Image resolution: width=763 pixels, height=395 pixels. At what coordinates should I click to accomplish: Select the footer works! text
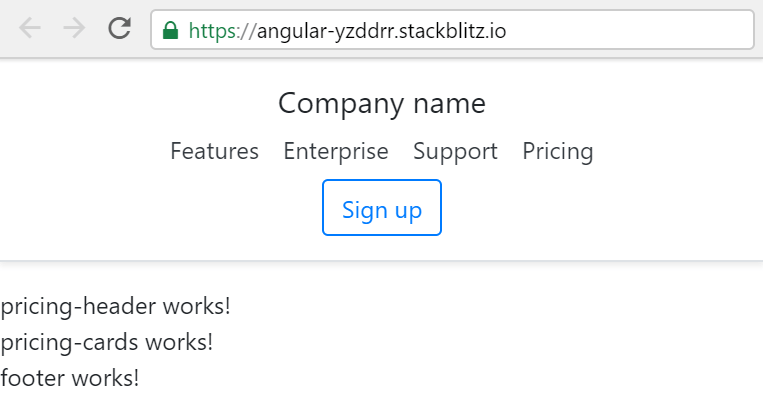pyautogui.click(x=70, y=377)
